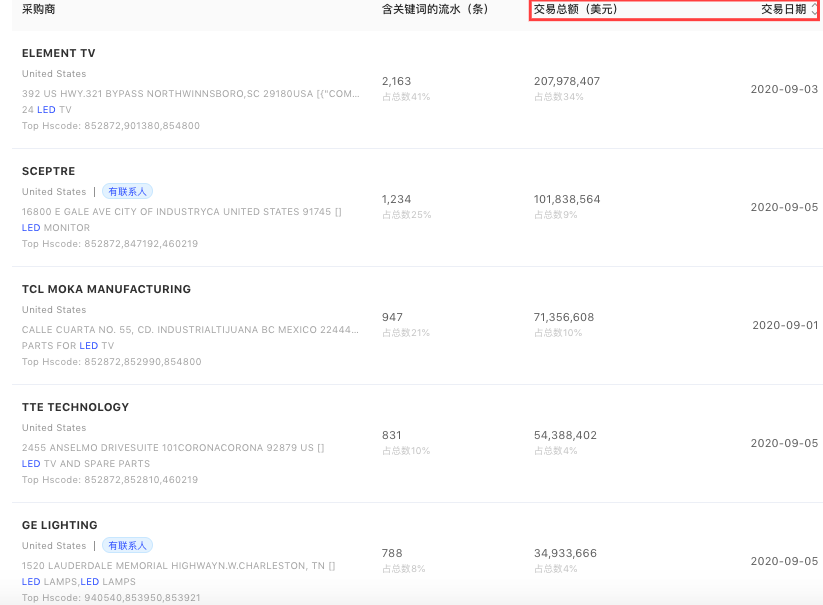Image resolution: width=823 pixels, height=605 pixels.
Task: Click SCEPTRE's 101,838,564 total amount
Action: (x=567, y=199)
